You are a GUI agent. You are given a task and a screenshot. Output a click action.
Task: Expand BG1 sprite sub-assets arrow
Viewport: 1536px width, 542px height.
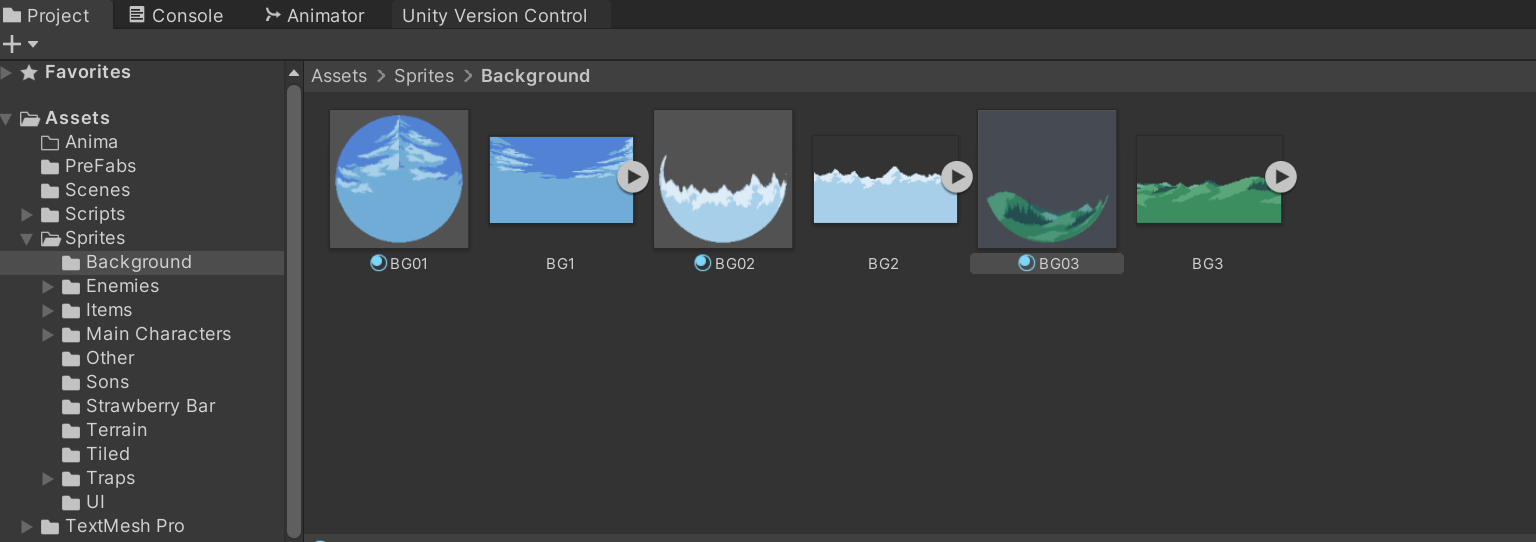coord(632,177)
